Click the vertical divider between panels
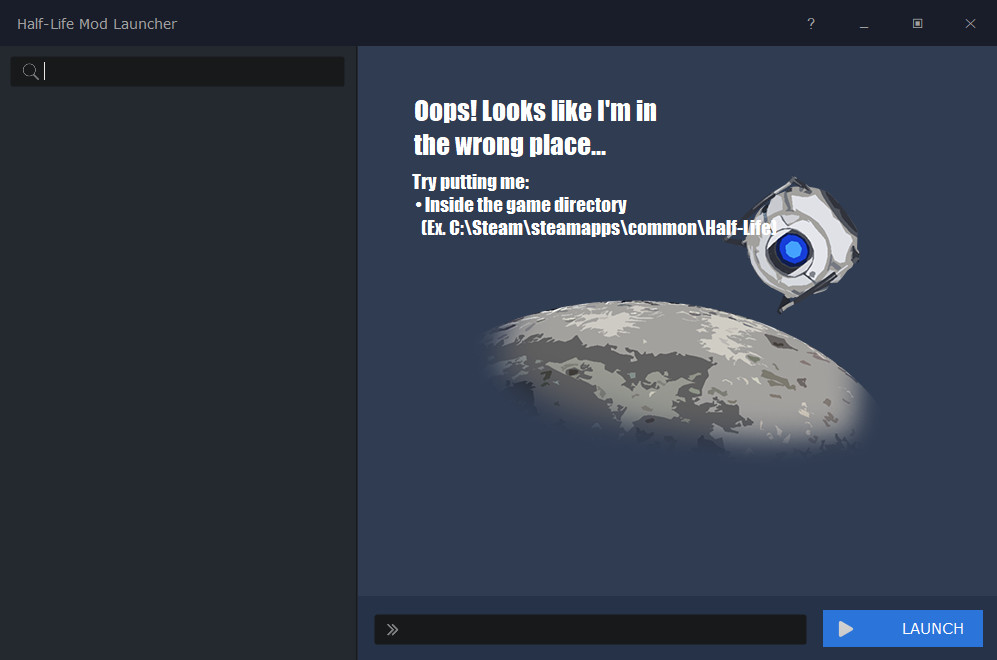 357,350
